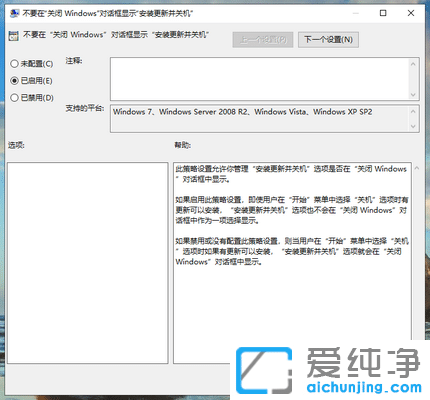430x400 pixels.
Task: Click the 上一个设置(P) button
Action: pos(263,40)
